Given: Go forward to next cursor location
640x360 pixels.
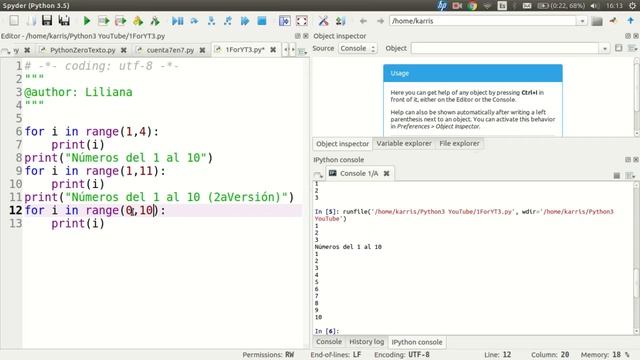Looking at the screenshot, I should [x=380, y=20].
